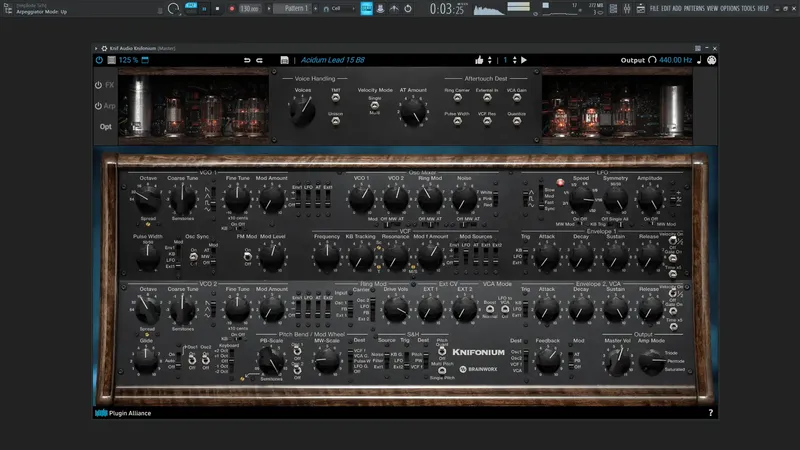Click the Voices knob

point(303,111)
